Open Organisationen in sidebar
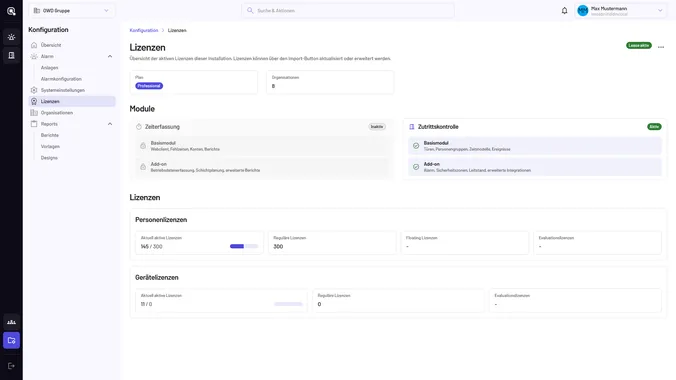This screenshot has height=380, width=676. 72,113
